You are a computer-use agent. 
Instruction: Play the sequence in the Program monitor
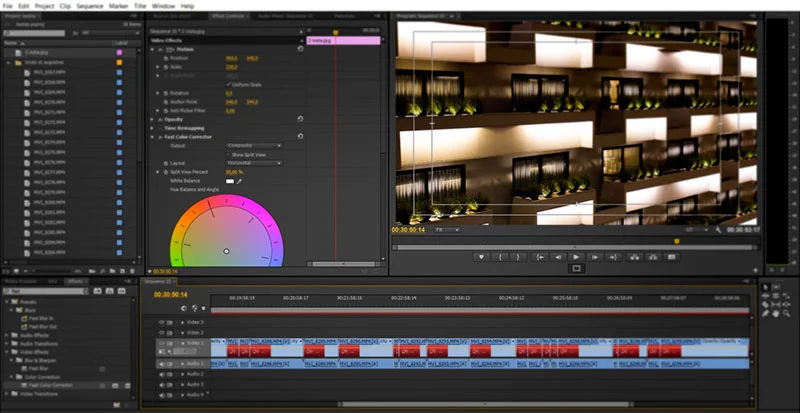577,257
